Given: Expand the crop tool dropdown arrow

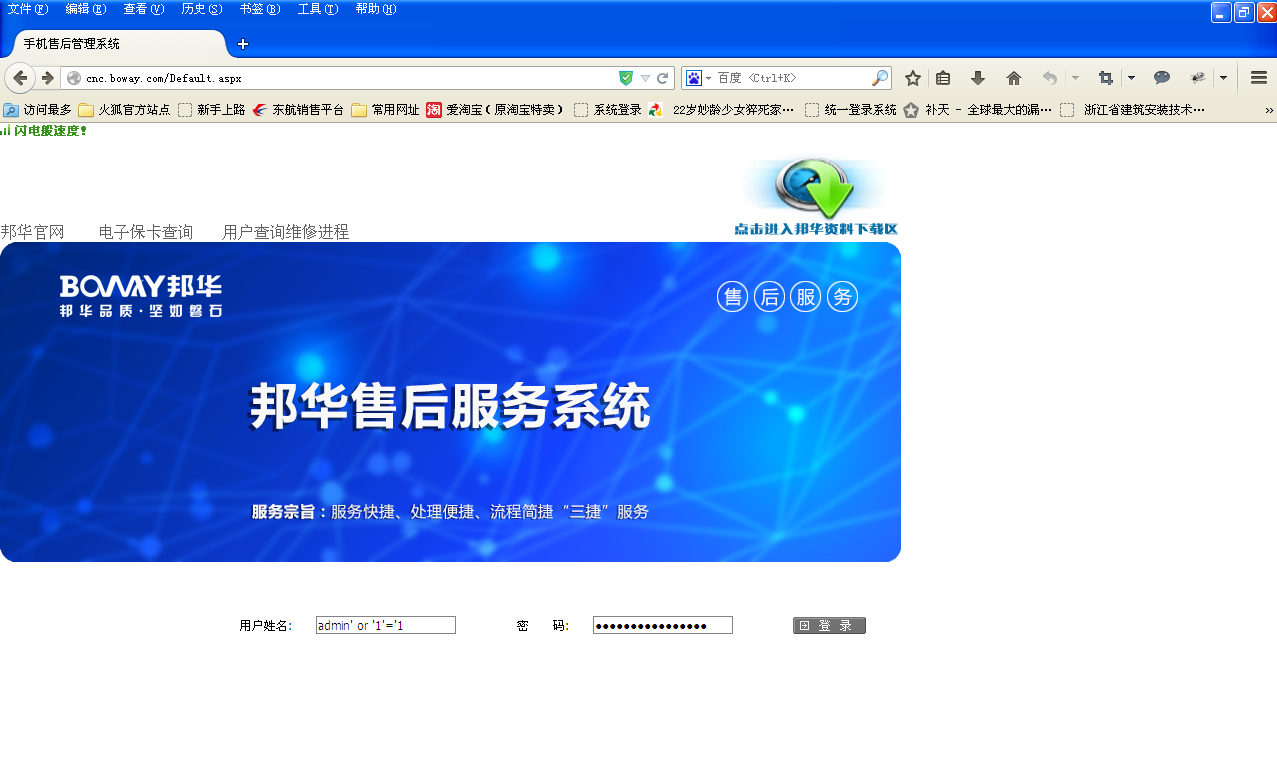Looking at the screenshot, I should [1131, 78].
